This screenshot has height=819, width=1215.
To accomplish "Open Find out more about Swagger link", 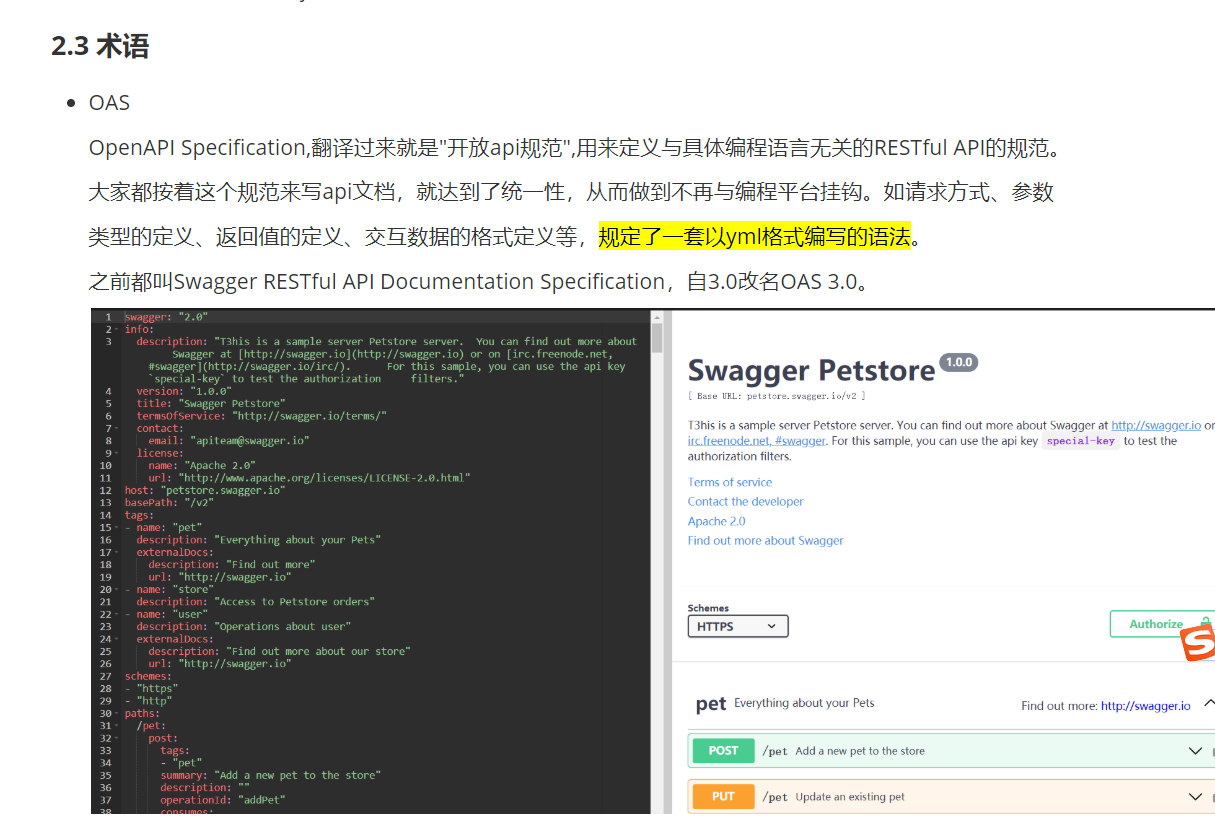I will (766, 541).
